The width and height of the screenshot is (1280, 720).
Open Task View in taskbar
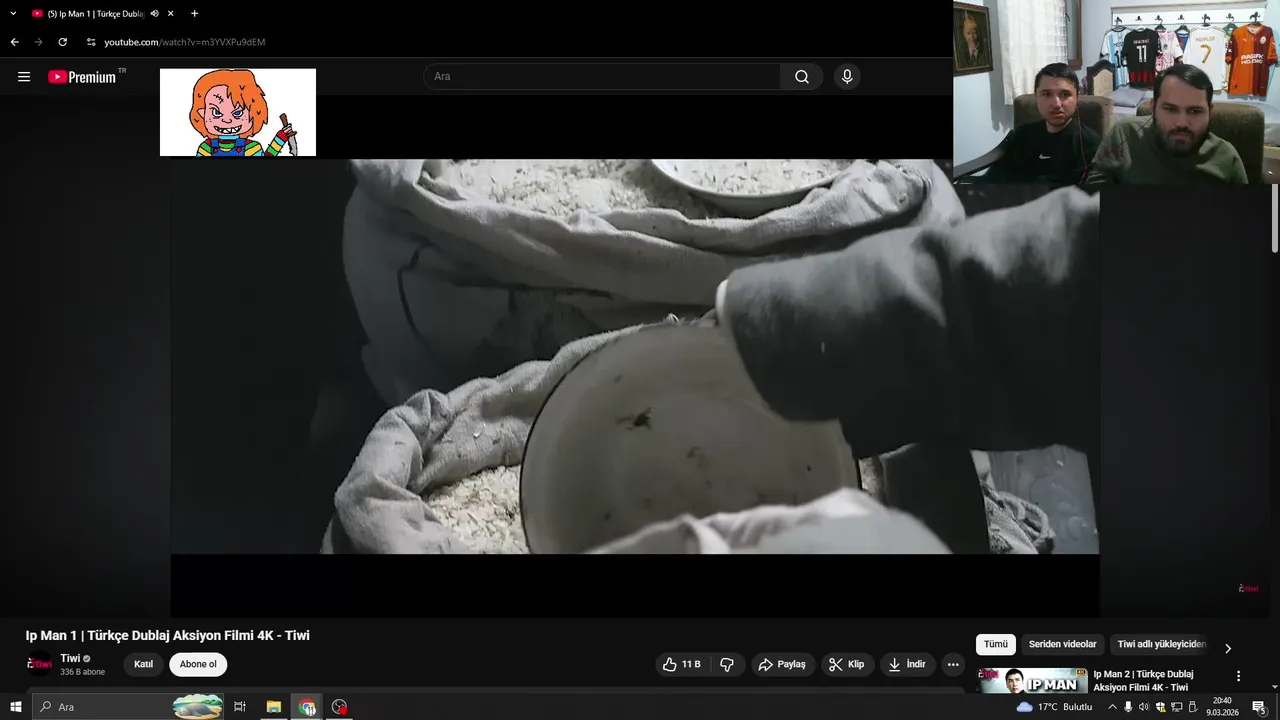click(240, 707)
